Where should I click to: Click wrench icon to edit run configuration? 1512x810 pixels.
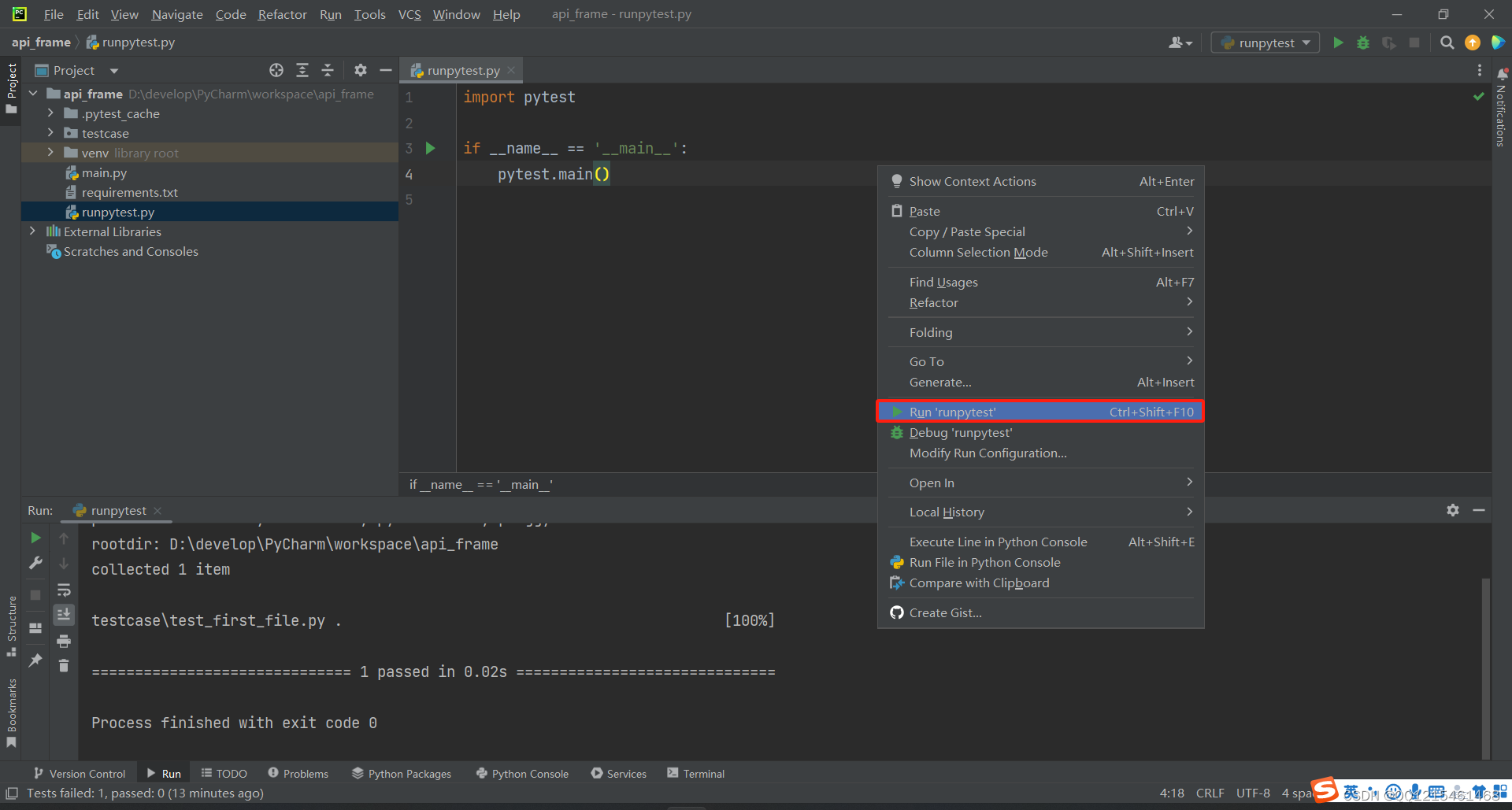[35, 563]
